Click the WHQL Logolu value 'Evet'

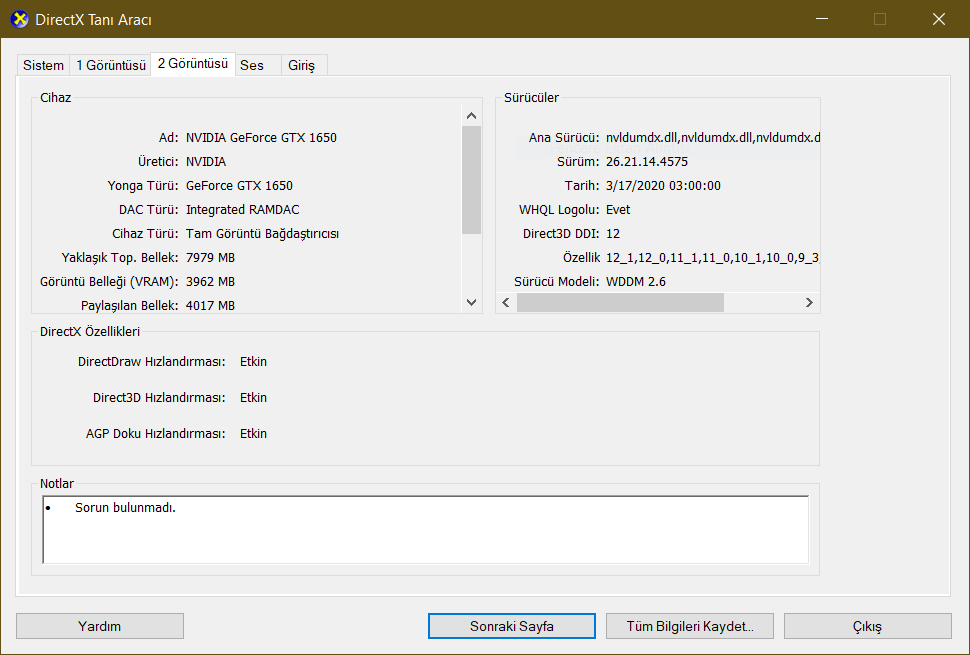(x=618, y=210)
